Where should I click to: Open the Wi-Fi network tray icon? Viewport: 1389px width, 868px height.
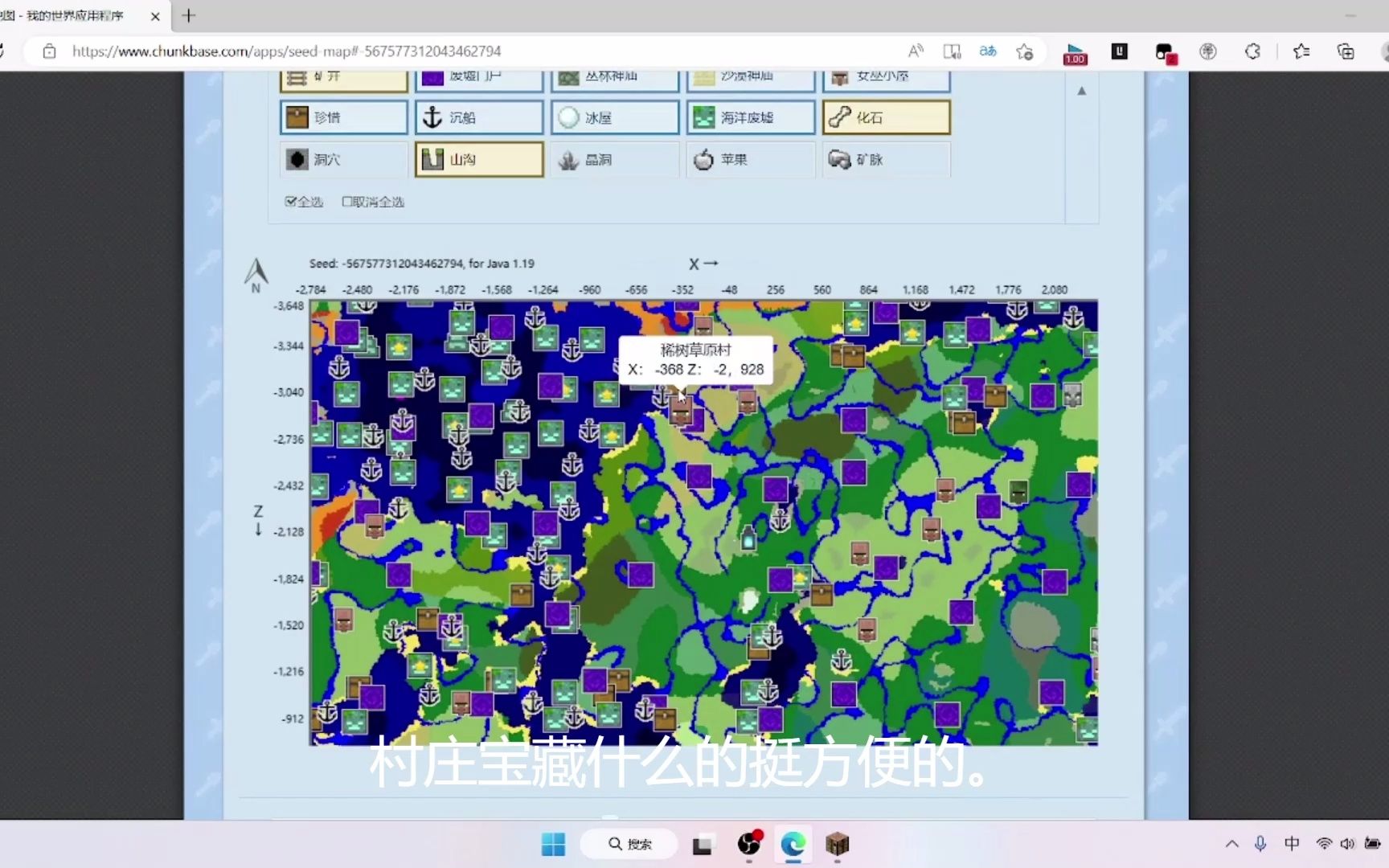click(1323, 844)
